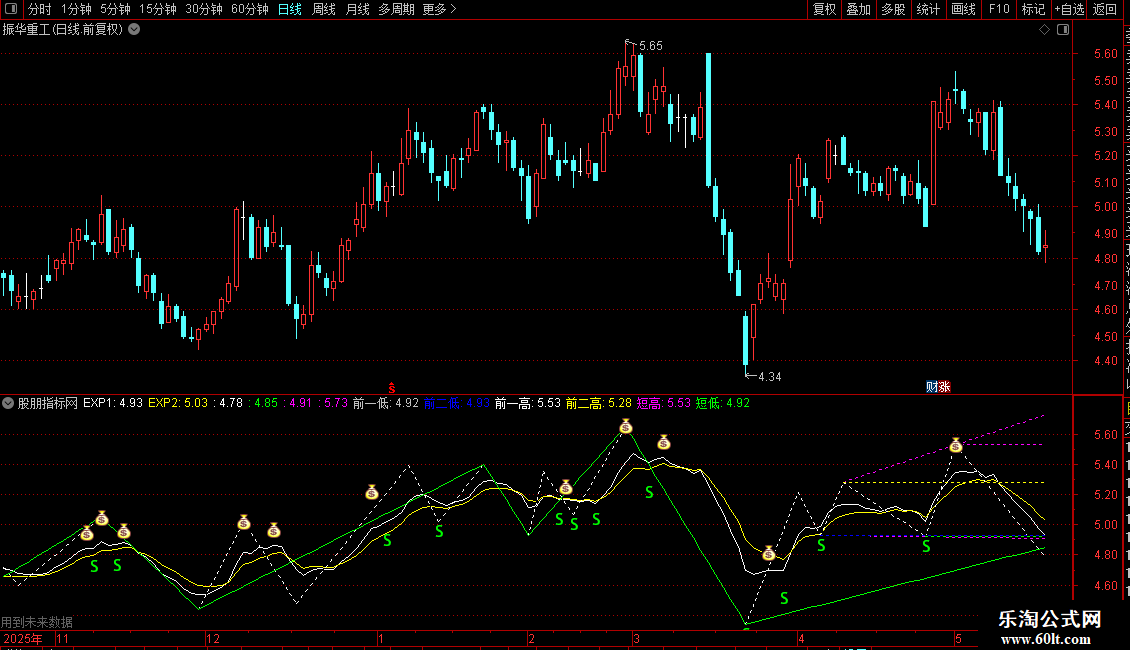The height and width of the screenshot is (650, 1130).
Task: Toggle the left sidebar panel icon
Action: (x=11, y=9)
